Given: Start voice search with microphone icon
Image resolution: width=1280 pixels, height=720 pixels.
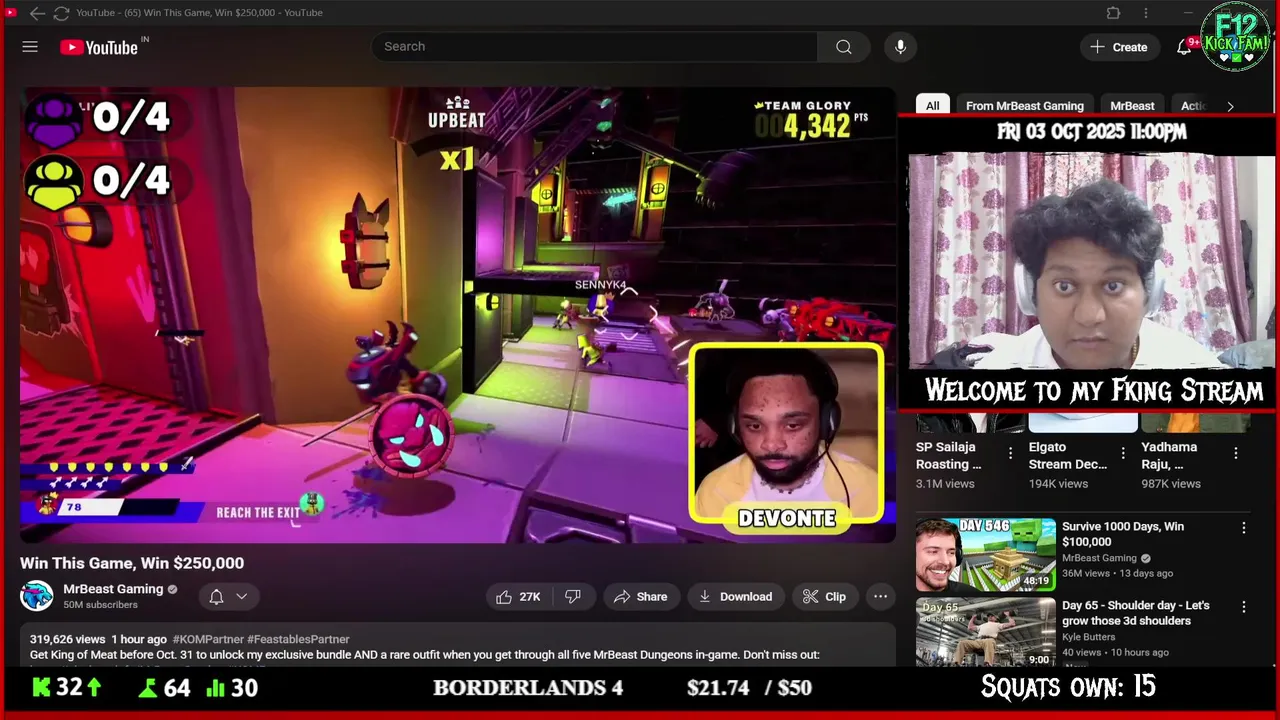Looking at the screenshot, I should coord(900,47).
